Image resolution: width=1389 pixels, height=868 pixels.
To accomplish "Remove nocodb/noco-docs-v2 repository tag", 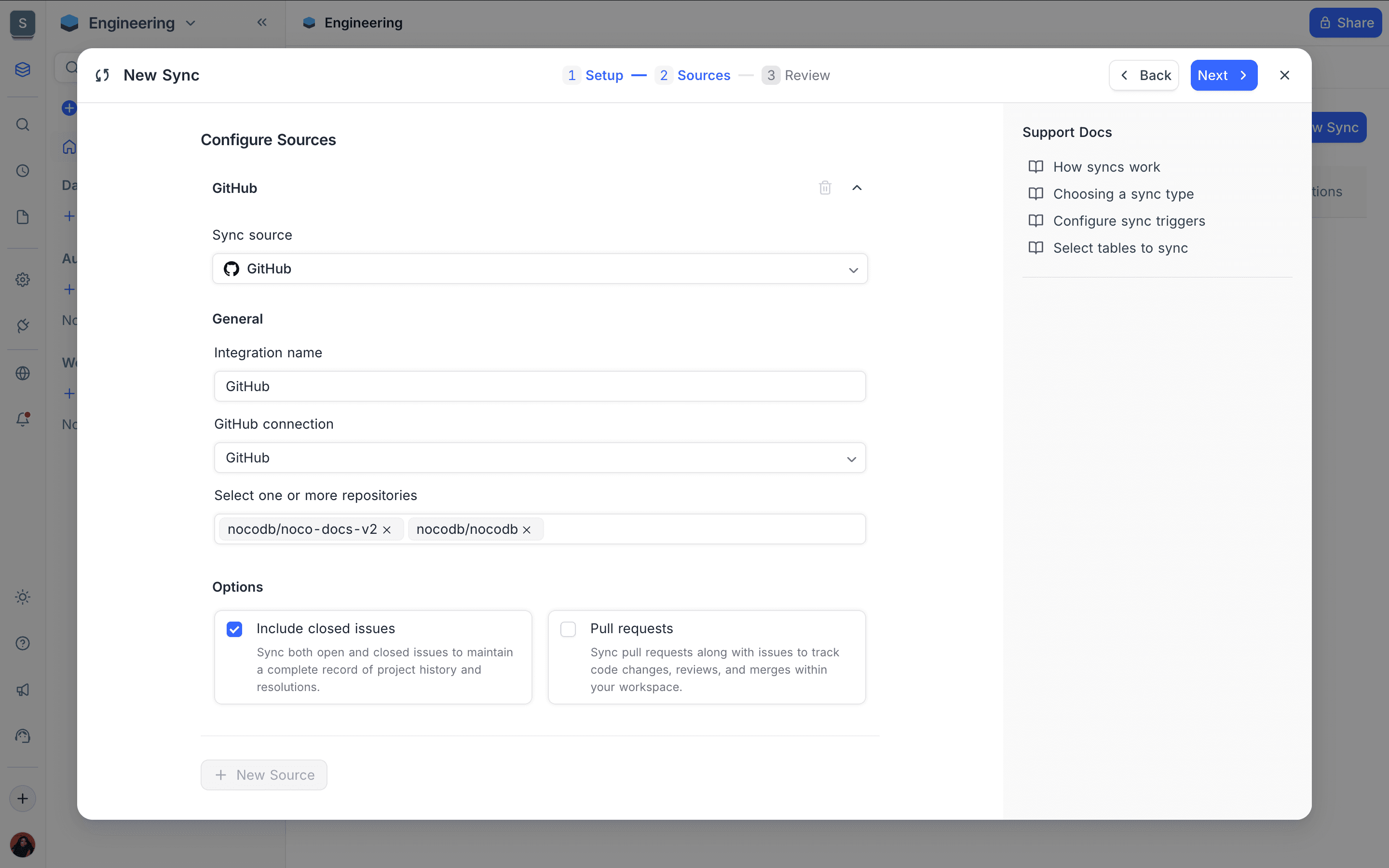I will pyautogui.click(x=387, y=530).
